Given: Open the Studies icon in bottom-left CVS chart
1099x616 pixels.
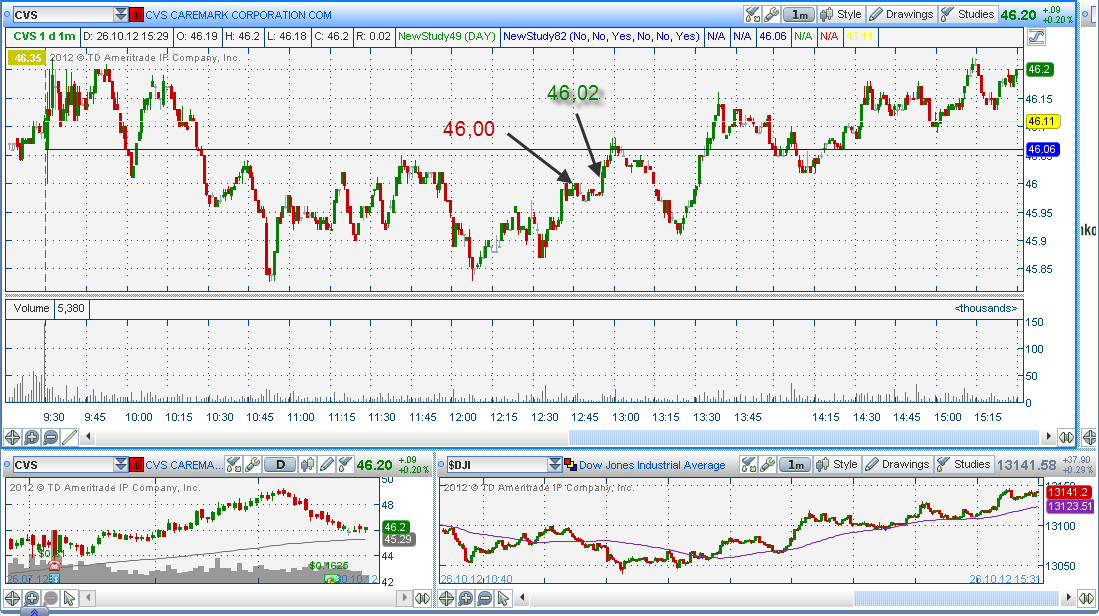Looking at the screenshot, I should 345,465.
